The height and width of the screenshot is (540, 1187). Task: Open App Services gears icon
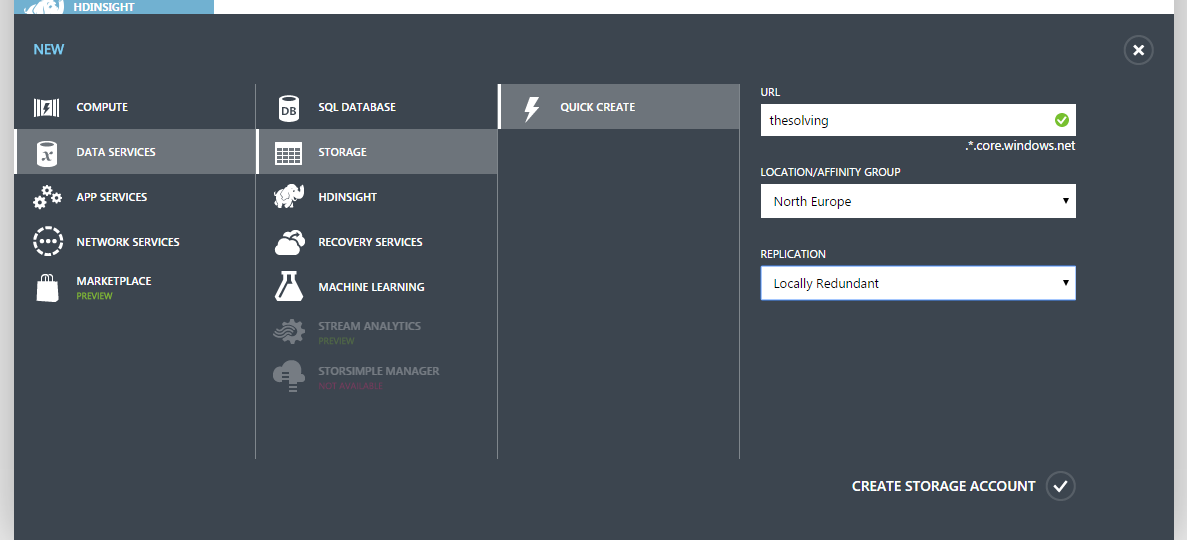[47, 197]
